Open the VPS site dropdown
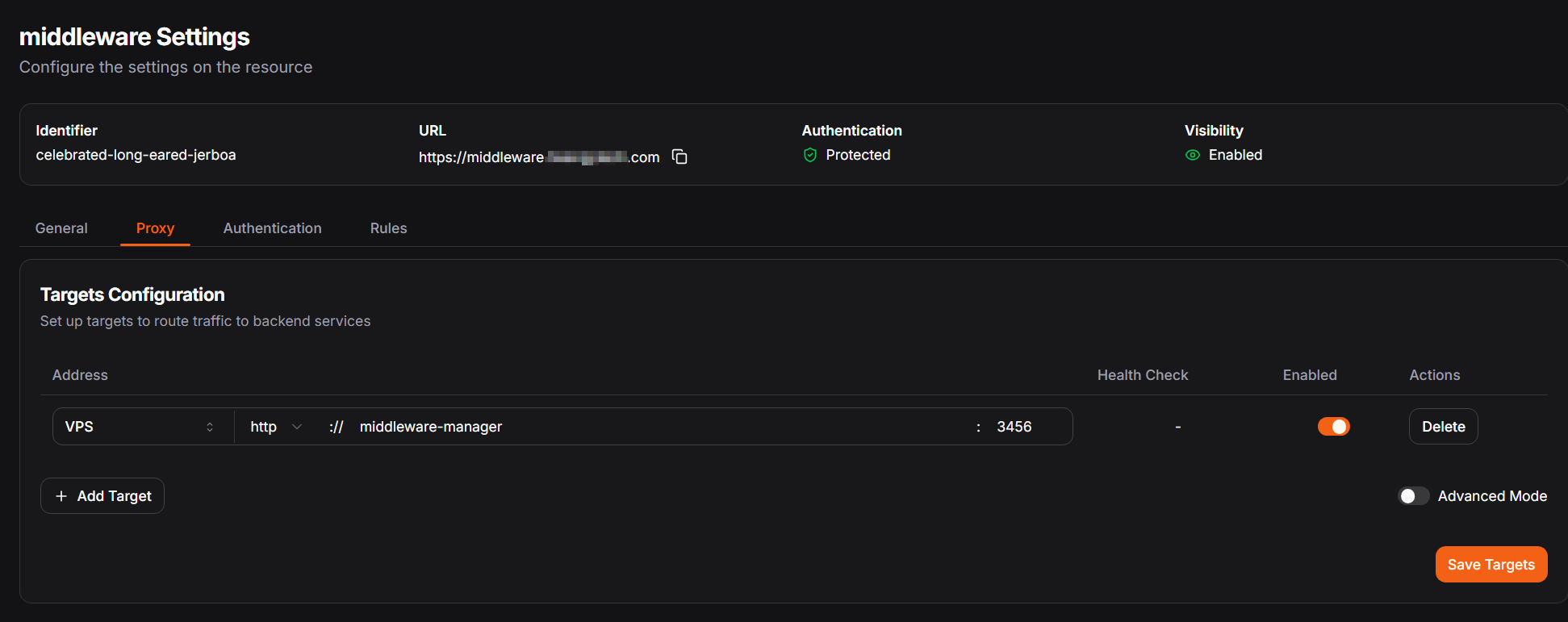This screenshot has height=622, width=1568. [x=140, y=427]
